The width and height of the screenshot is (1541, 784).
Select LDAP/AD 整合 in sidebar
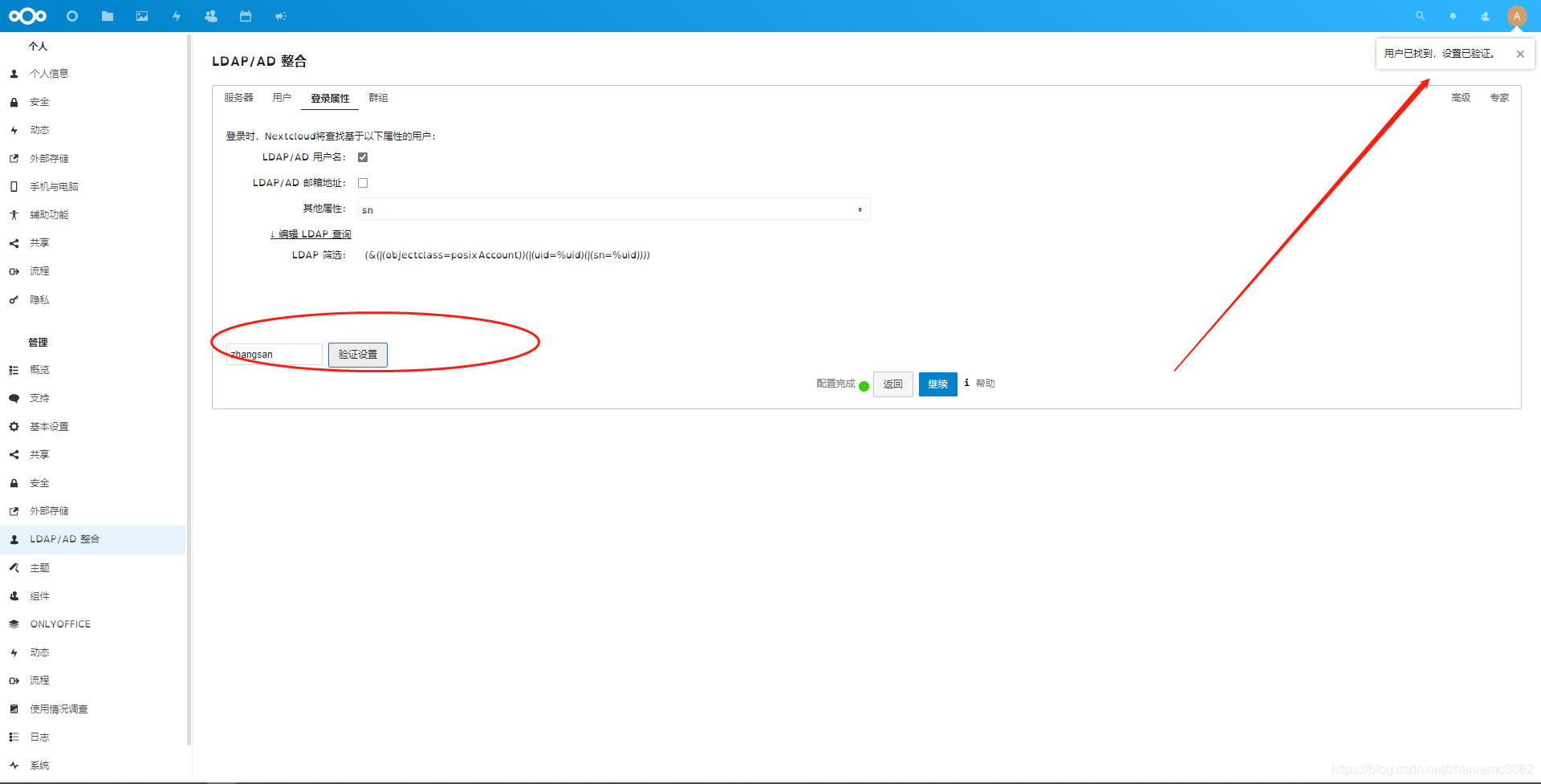point(93,539)
